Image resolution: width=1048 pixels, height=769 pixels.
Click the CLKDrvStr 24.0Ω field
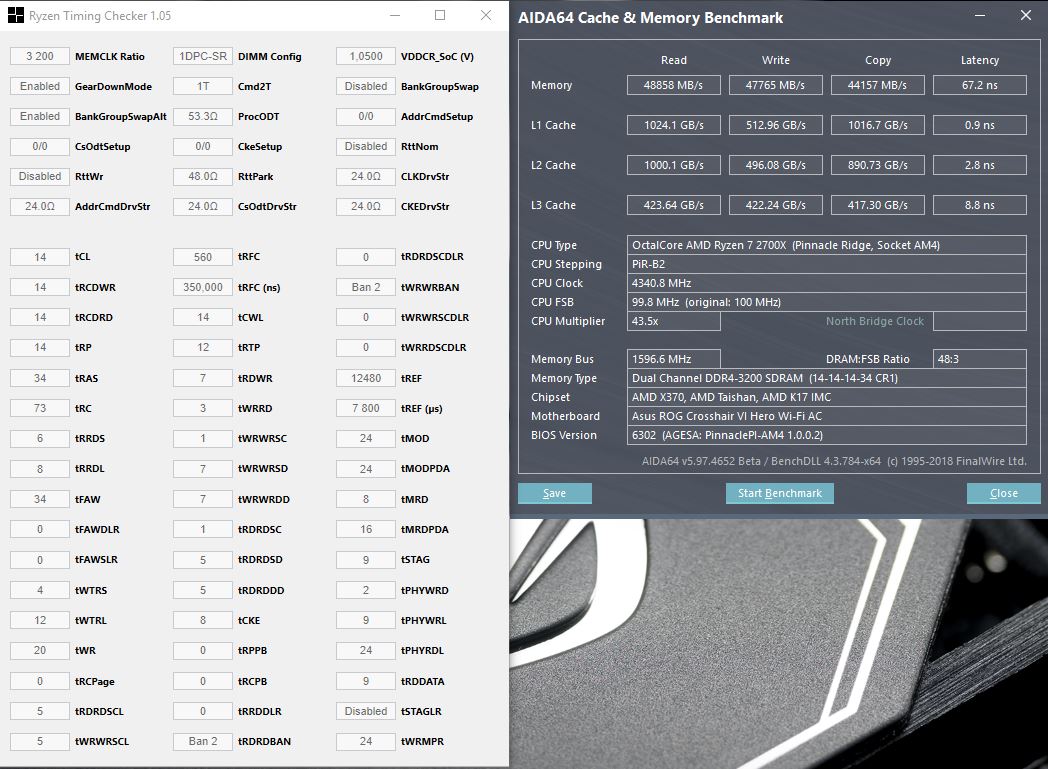tap(366, 176)
